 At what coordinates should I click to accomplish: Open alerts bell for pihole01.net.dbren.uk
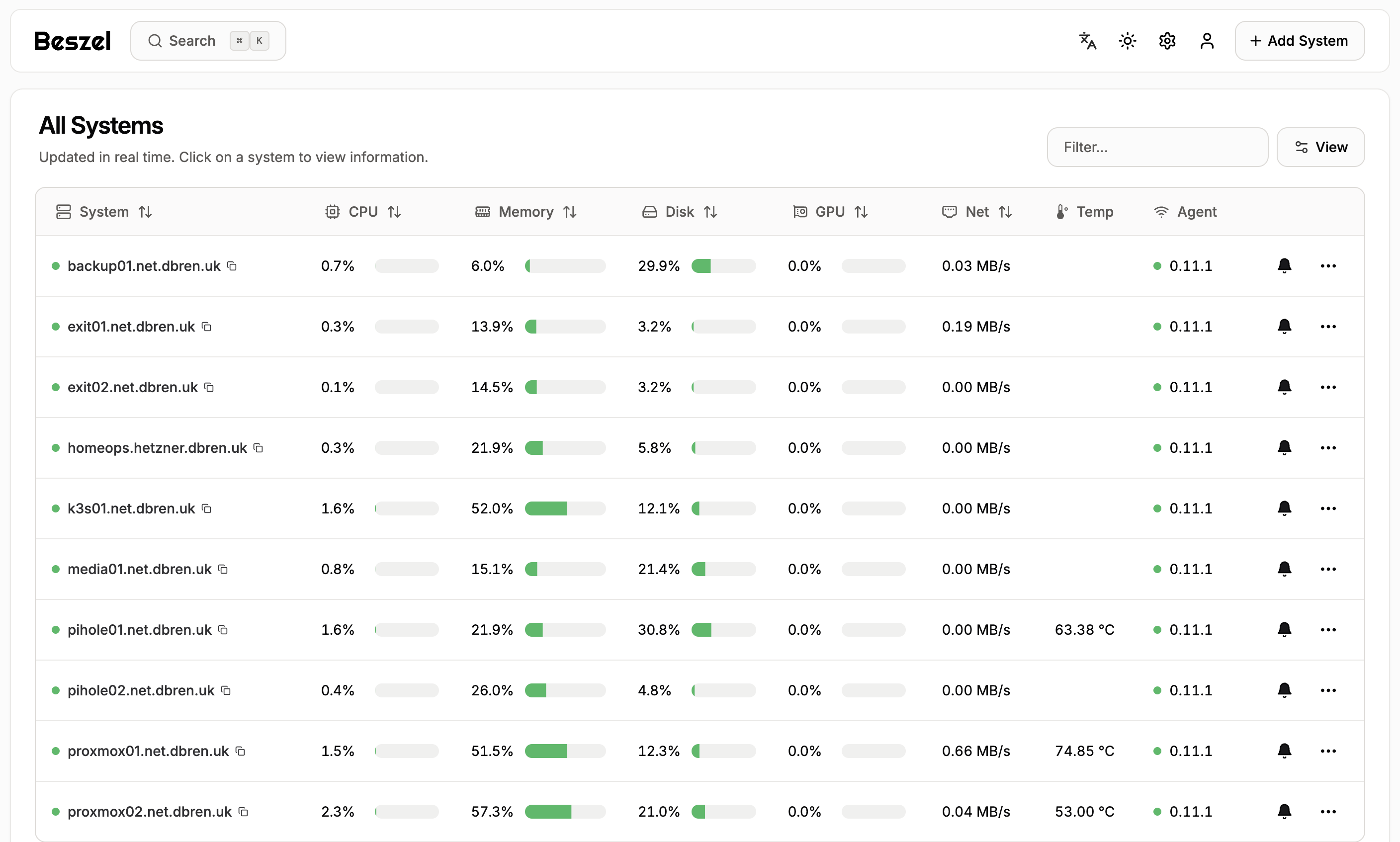pos(1284,630)
